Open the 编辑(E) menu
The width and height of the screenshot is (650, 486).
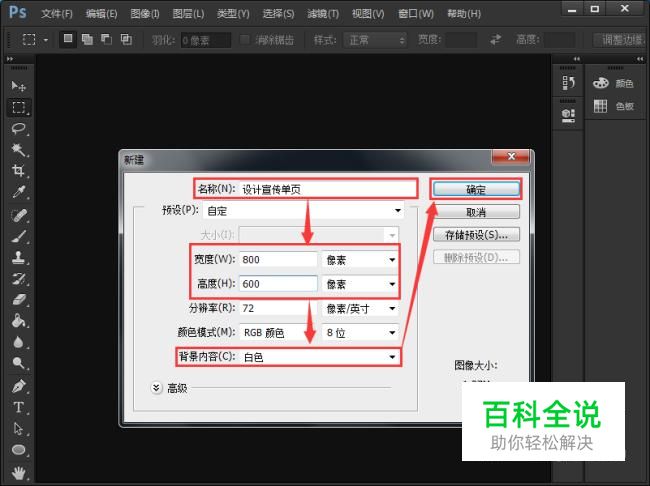[x=101, y=14]
